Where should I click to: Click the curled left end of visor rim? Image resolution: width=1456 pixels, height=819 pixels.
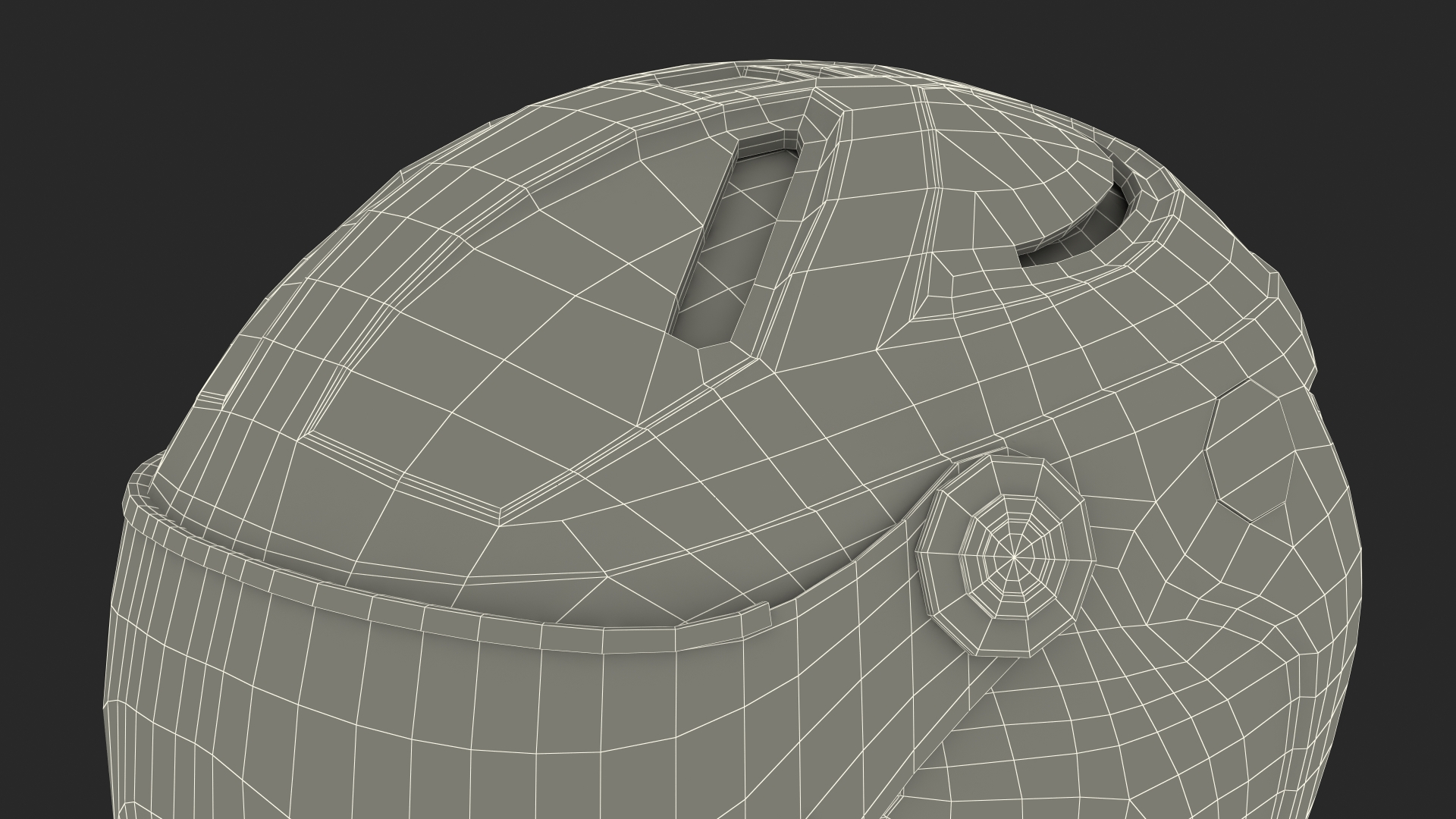point(140,482)
